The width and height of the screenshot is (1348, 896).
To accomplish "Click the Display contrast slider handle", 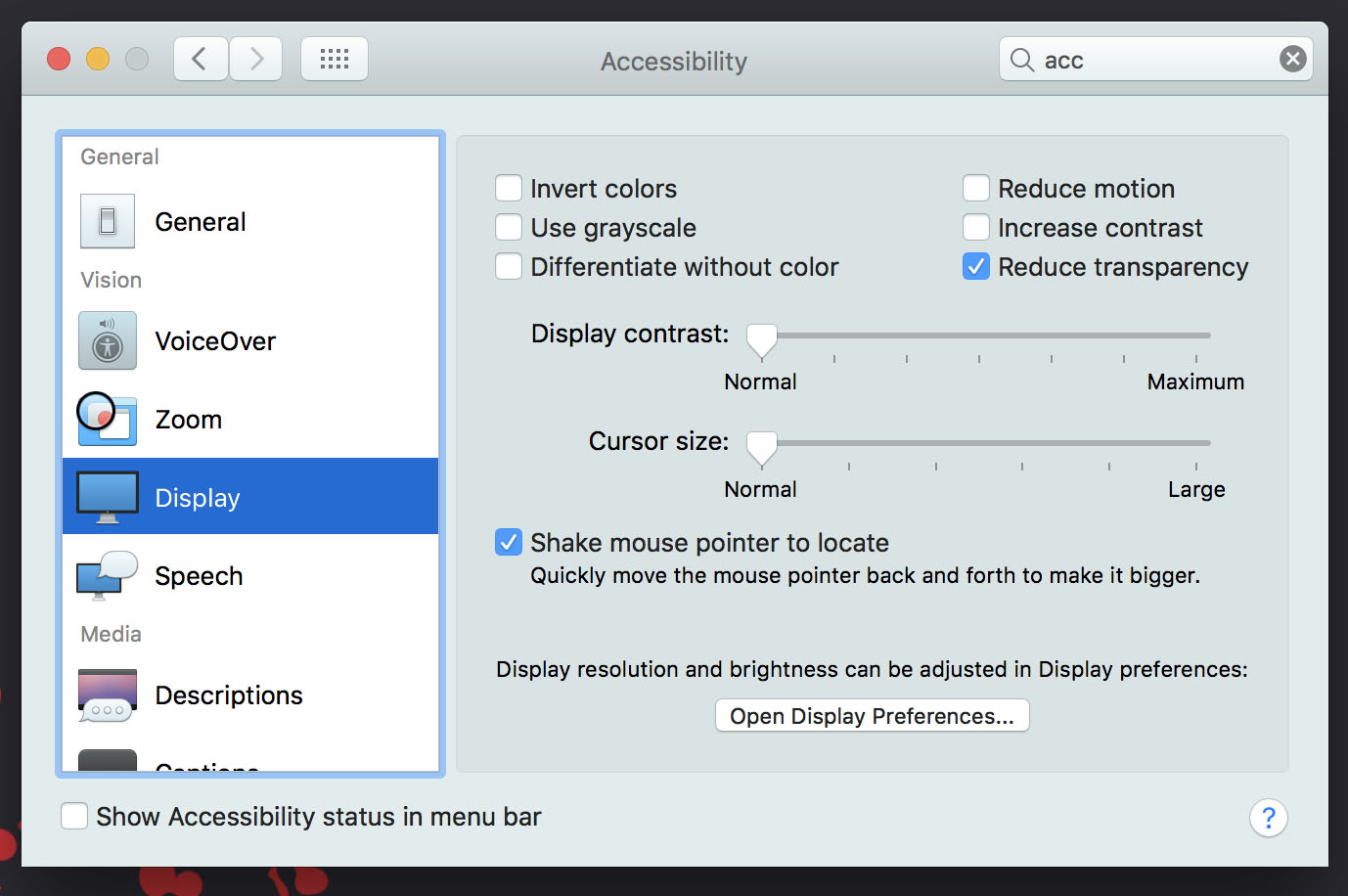I will pos(762,336).
